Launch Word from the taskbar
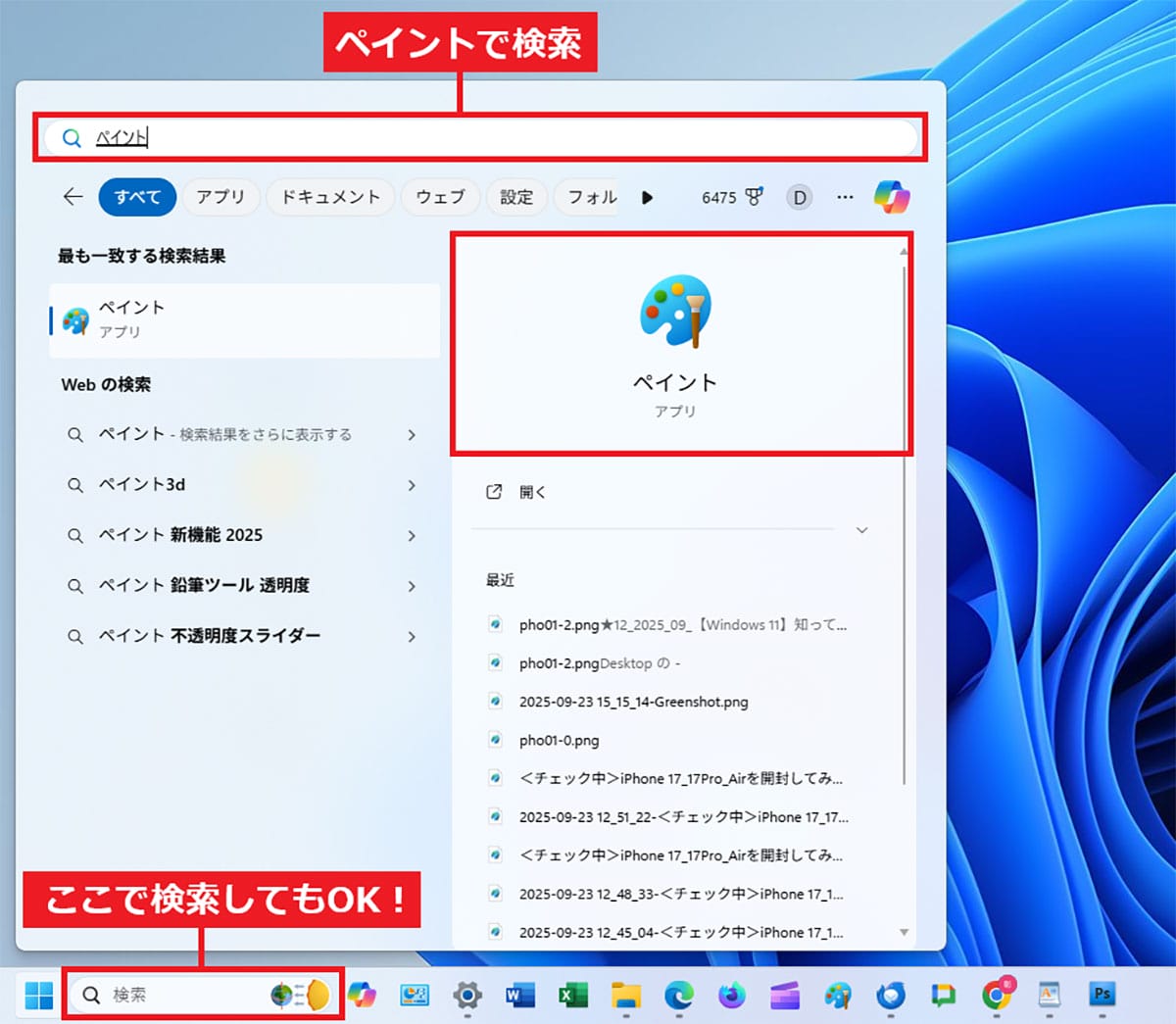 pyautogui.click(x=519, y=996)
